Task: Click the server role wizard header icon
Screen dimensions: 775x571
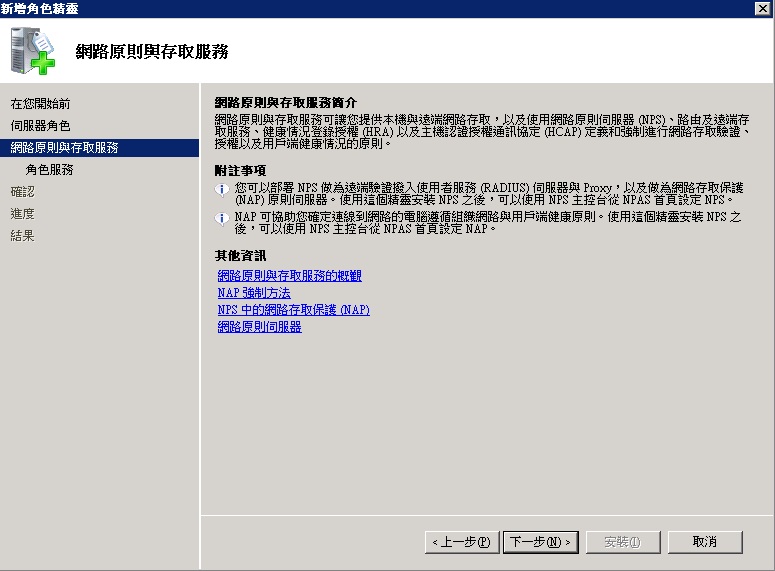Action: (33, 51)
